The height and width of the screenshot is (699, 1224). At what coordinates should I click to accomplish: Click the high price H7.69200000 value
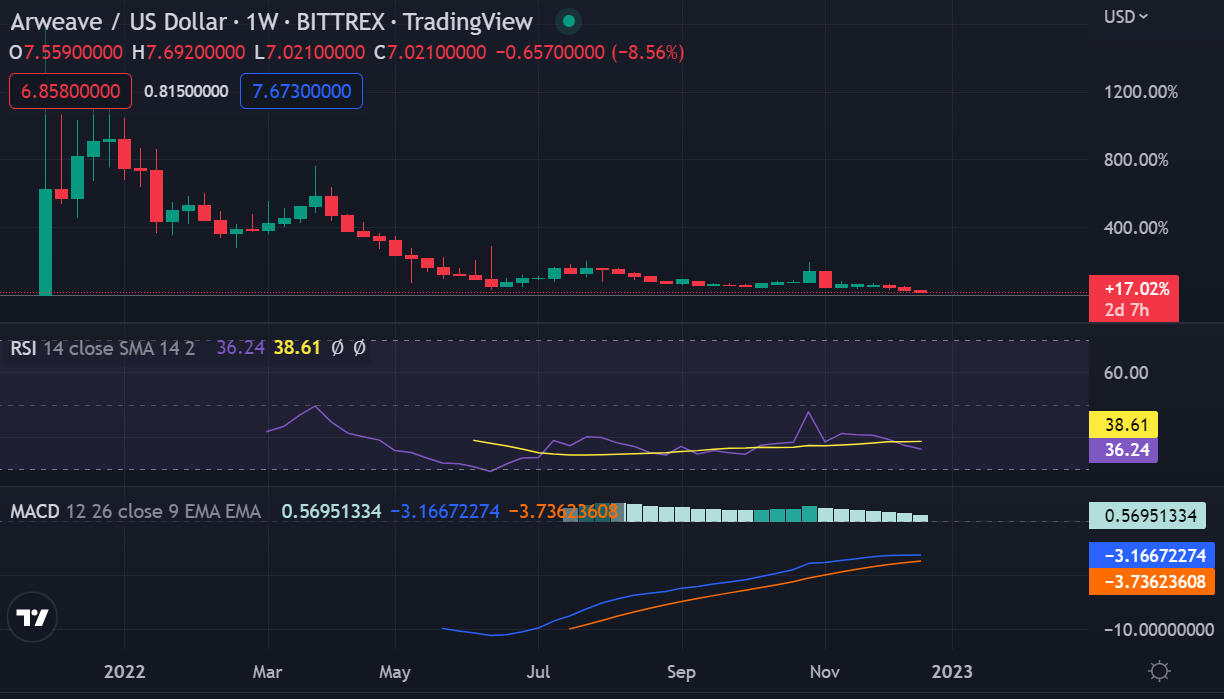coord(190,52)
